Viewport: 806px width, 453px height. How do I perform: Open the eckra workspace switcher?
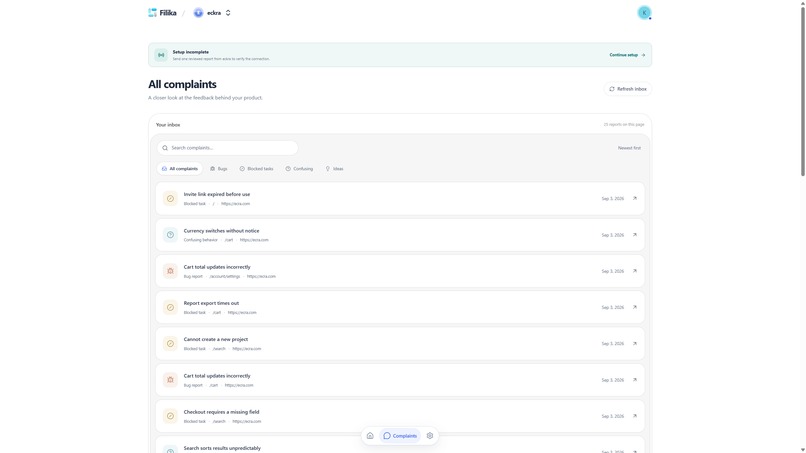(212, 13)
